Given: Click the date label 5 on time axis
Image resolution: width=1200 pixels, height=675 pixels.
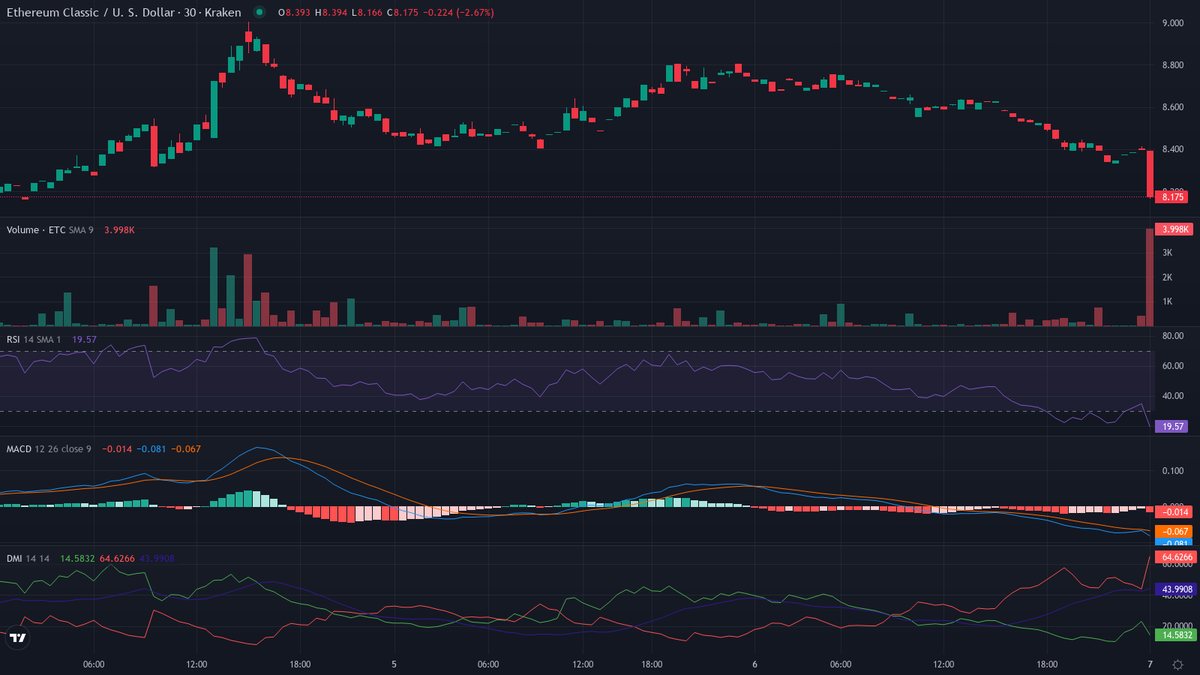Looking at the screenshot, I should 394,664.
